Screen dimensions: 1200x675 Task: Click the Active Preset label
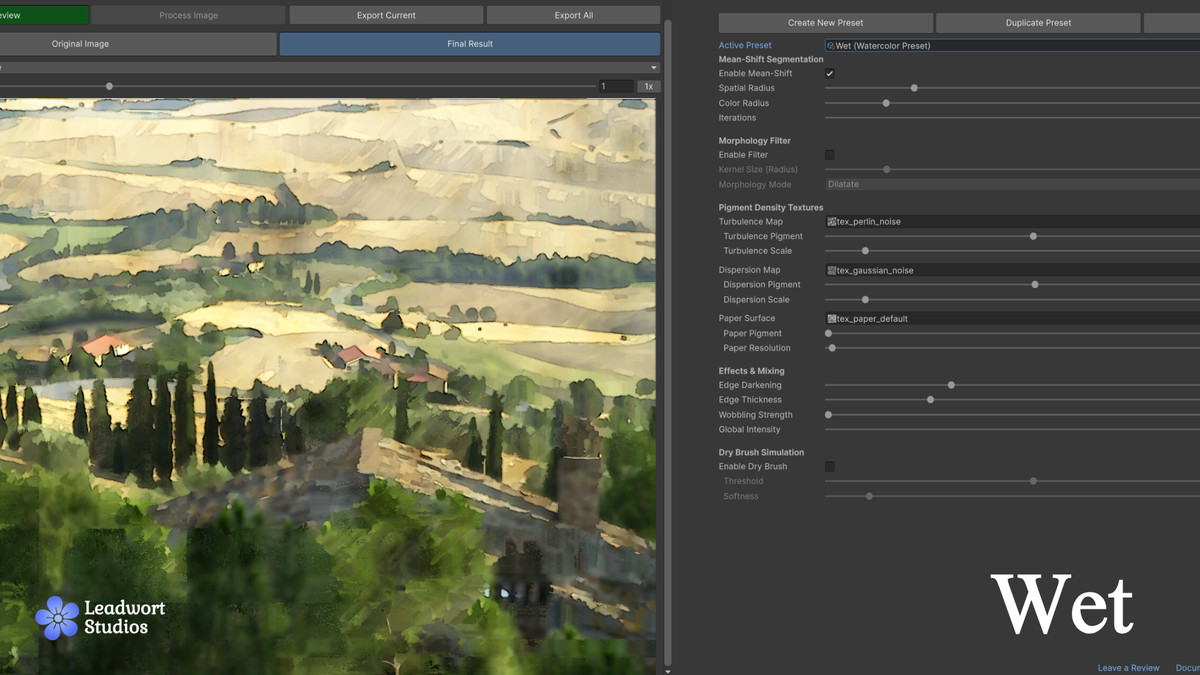coord(745,46)
